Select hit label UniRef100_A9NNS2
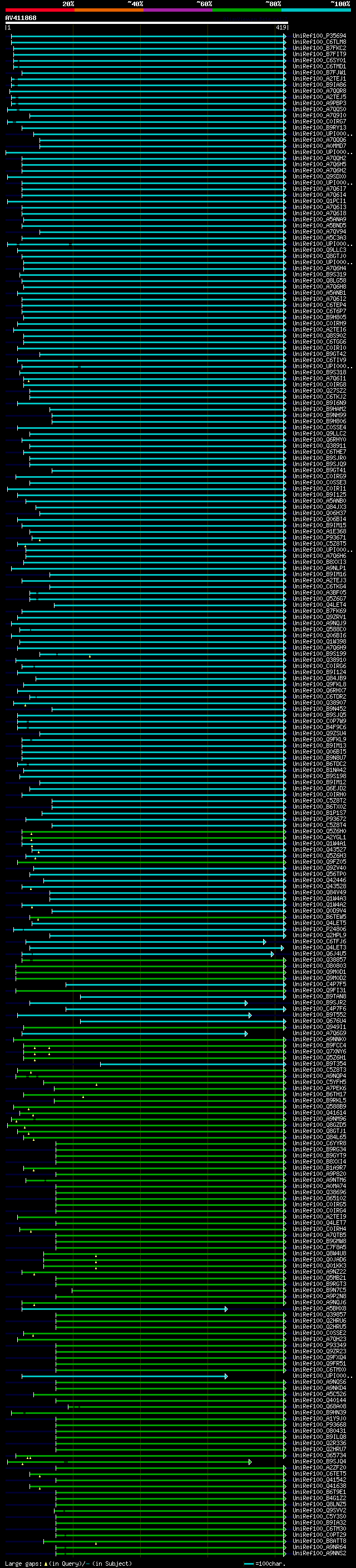356x1568 pixels. (319, 1553)
